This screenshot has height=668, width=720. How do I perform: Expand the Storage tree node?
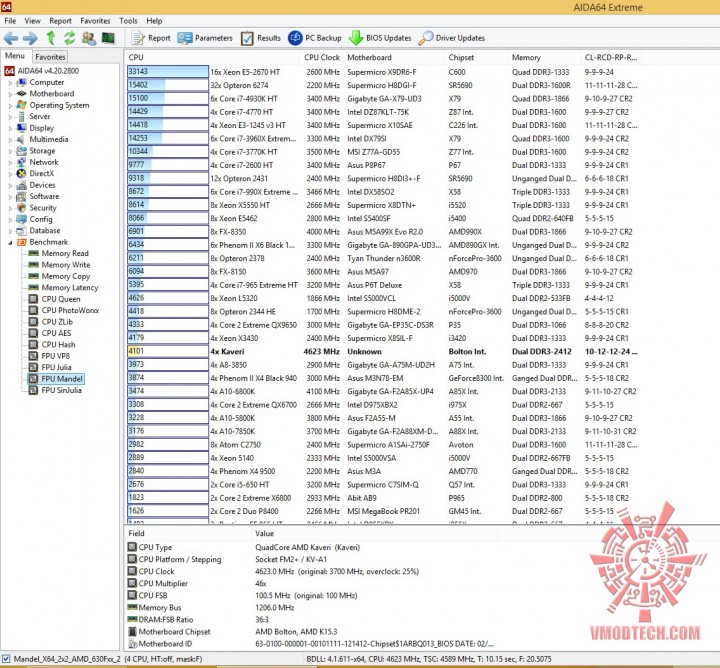(10, 151)
